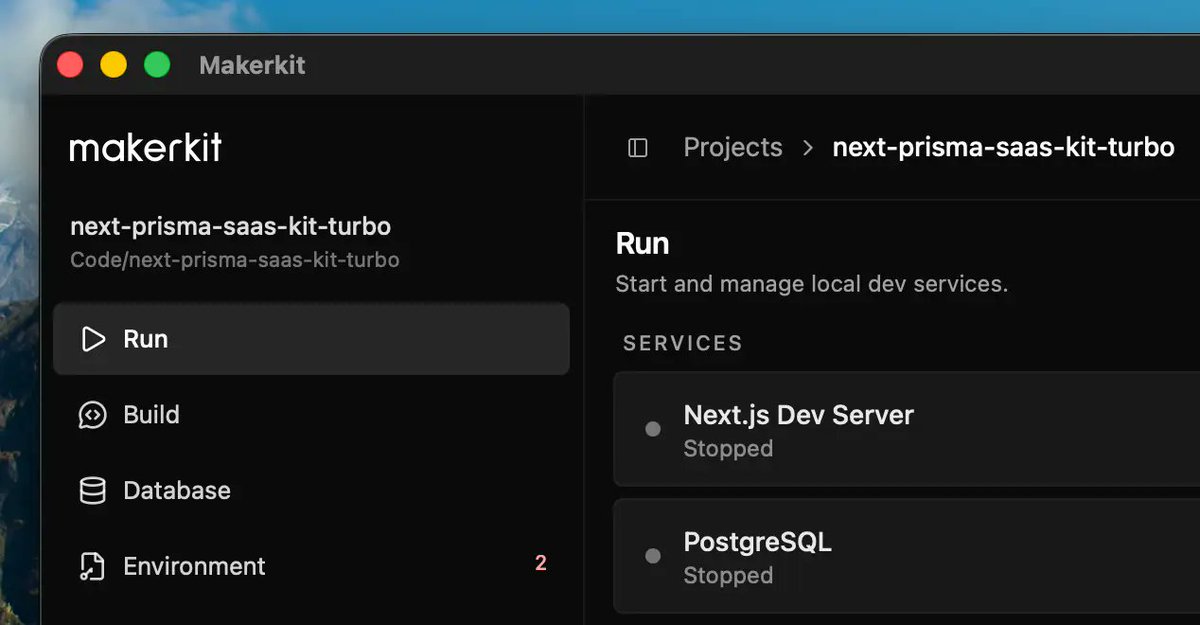The width and height of the screenshot is (1200, 625).
Task: Select the PostgreSQL service card
Action: [907, 556]
